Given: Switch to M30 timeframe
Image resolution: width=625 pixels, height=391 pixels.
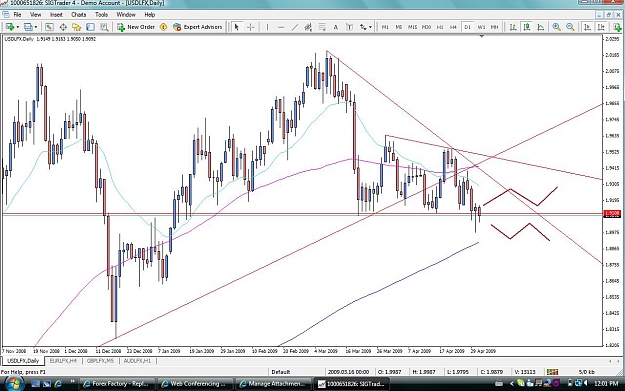Looking at the screenshot, I should point(426,27).
